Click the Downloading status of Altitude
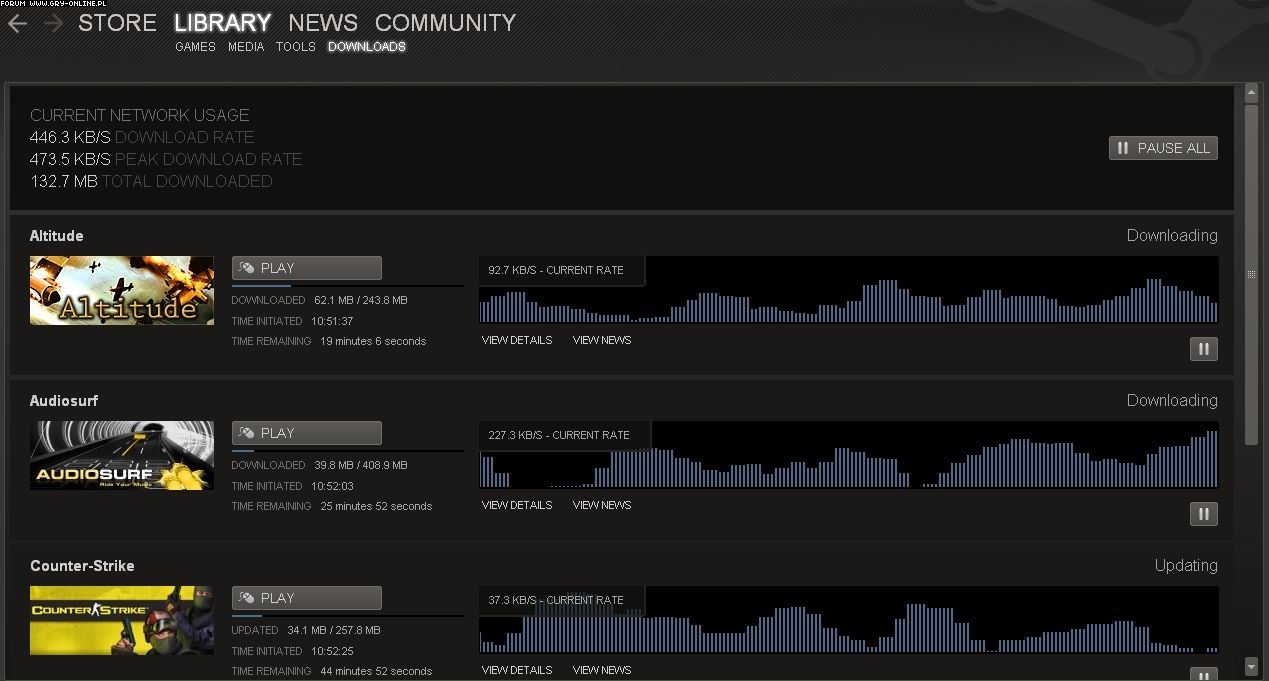This screenshot has width=1269, height=681. pyautogui.click(x=1172, y=236)
